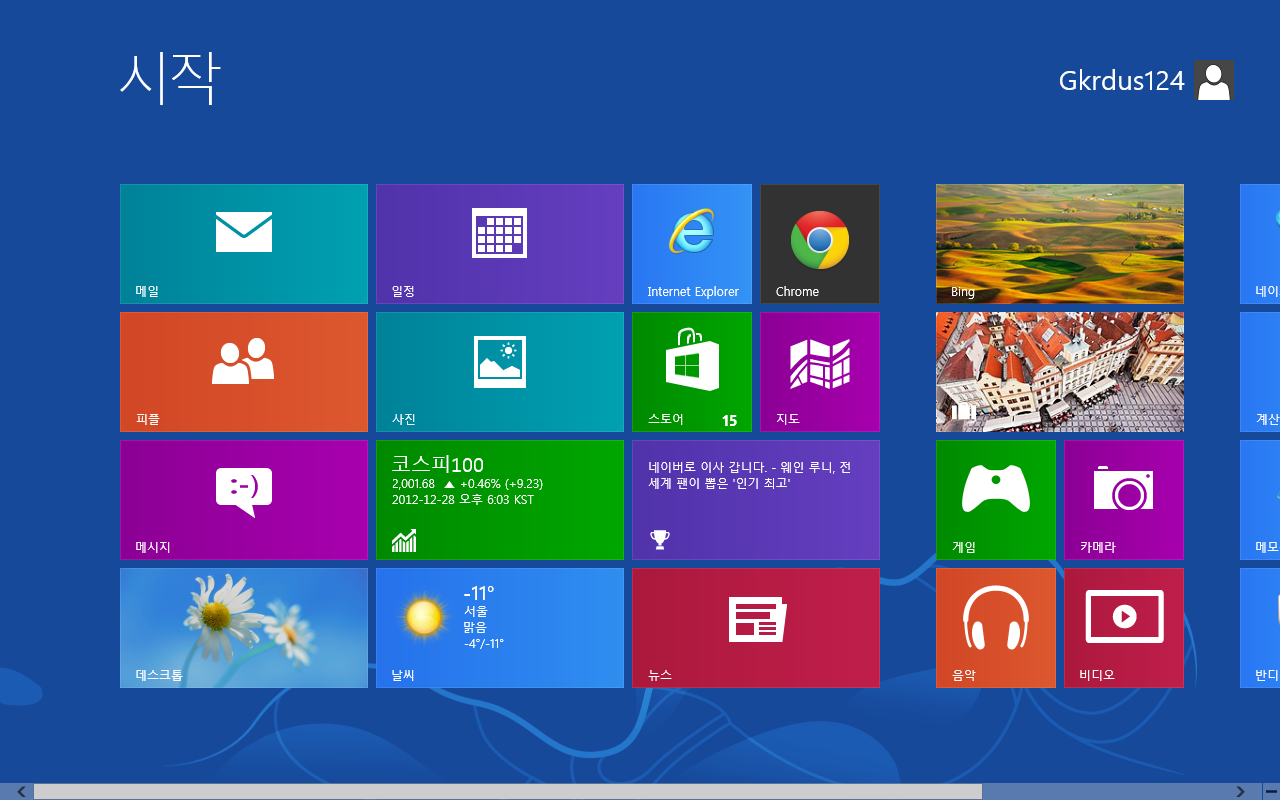
Task: Open the Maps (지도) tile
Action: pyautogui.click(x=820, y=371)
